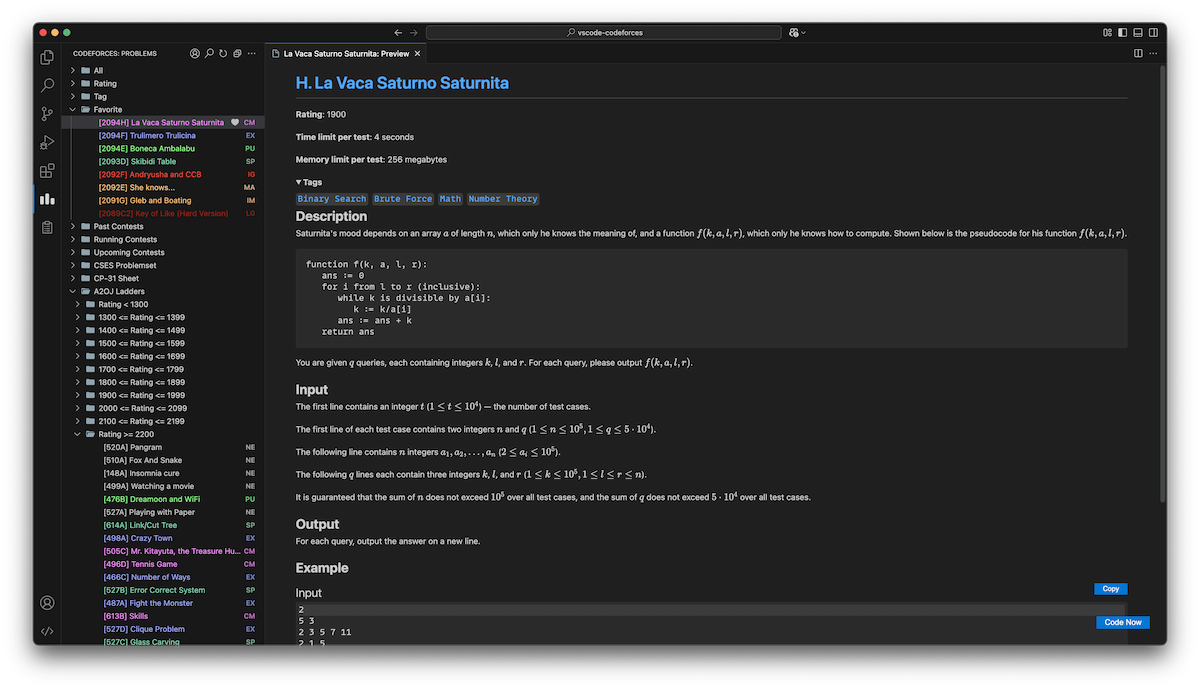The width and height of the screenshot is (1200, 689).
Task: Open the Extensions view
Action: (47, 171)
